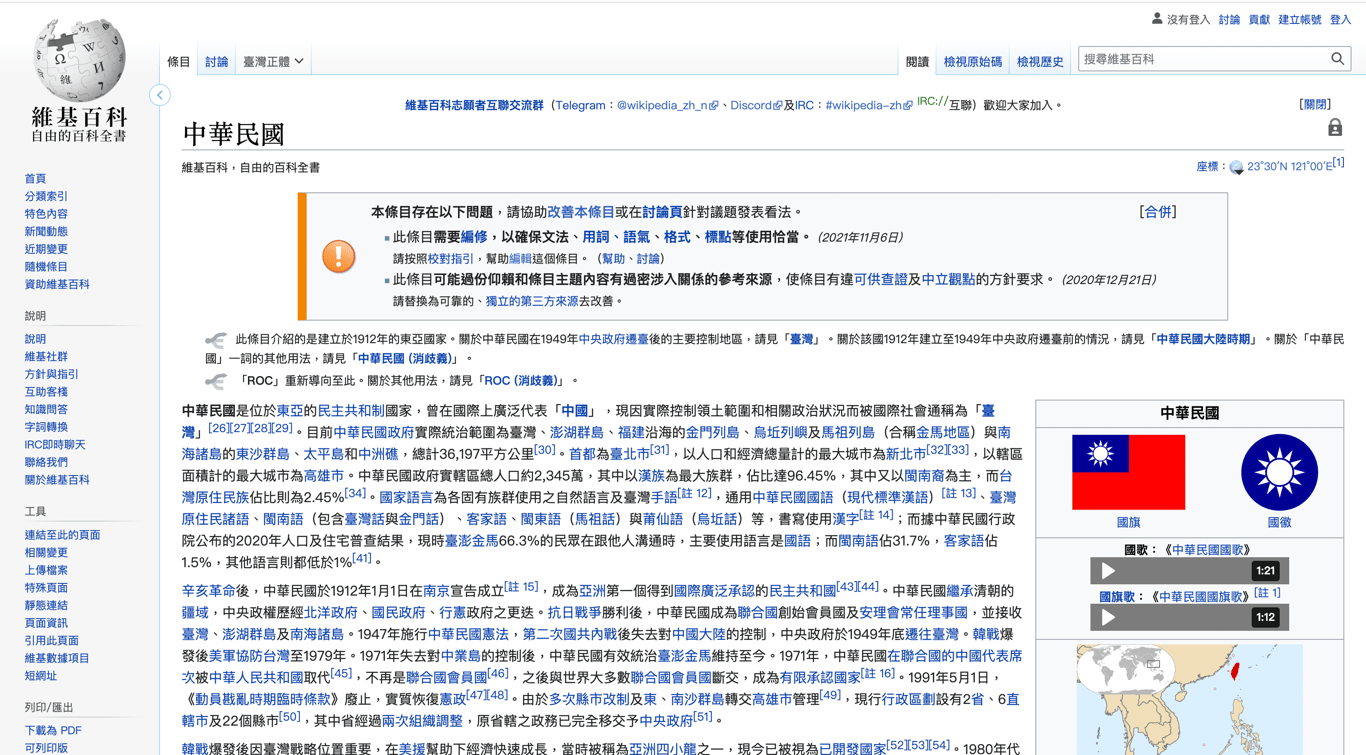Open the 貢獻 link in the top bar

tap(1259, 20)
